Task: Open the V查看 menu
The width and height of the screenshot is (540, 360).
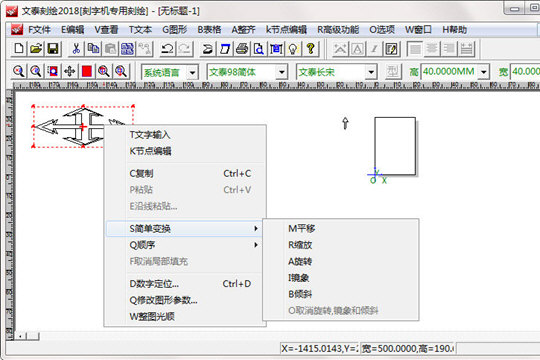Action: pyautogui.click(x=106, y=30)
